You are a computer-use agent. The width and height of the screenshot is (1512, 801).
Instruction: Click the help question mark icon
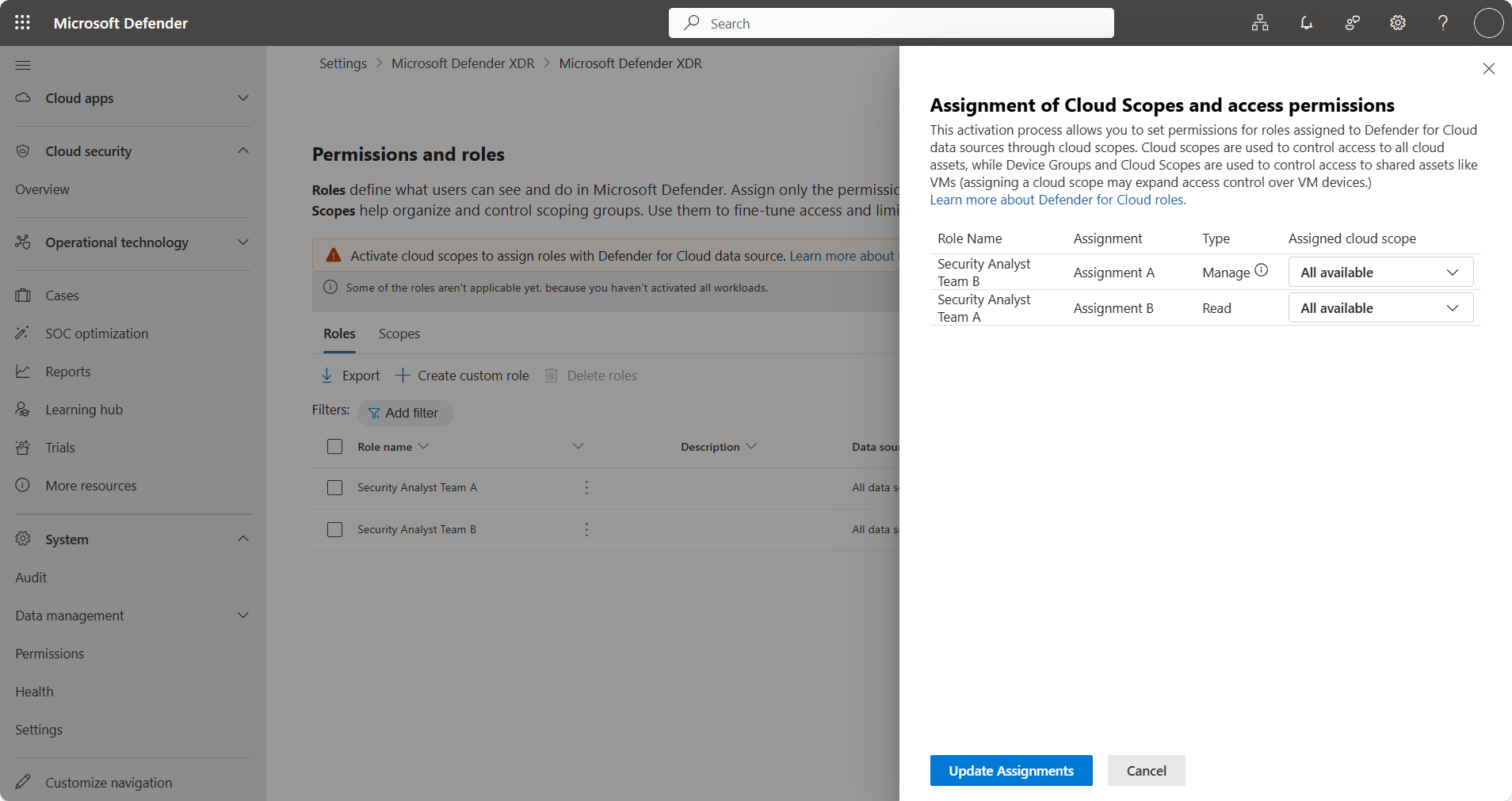(1443, 23)
